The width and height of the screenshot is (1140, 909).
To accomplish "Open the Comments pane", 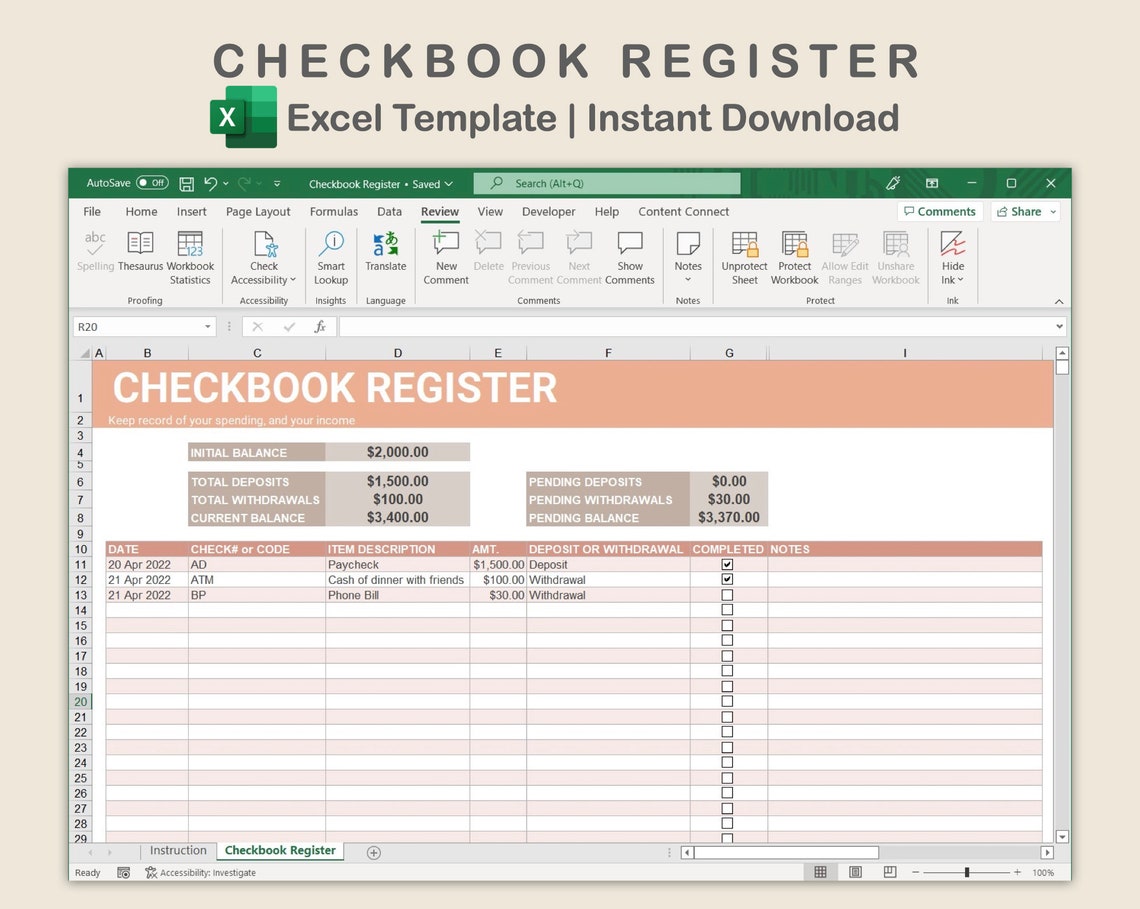I will pos(939,211).
